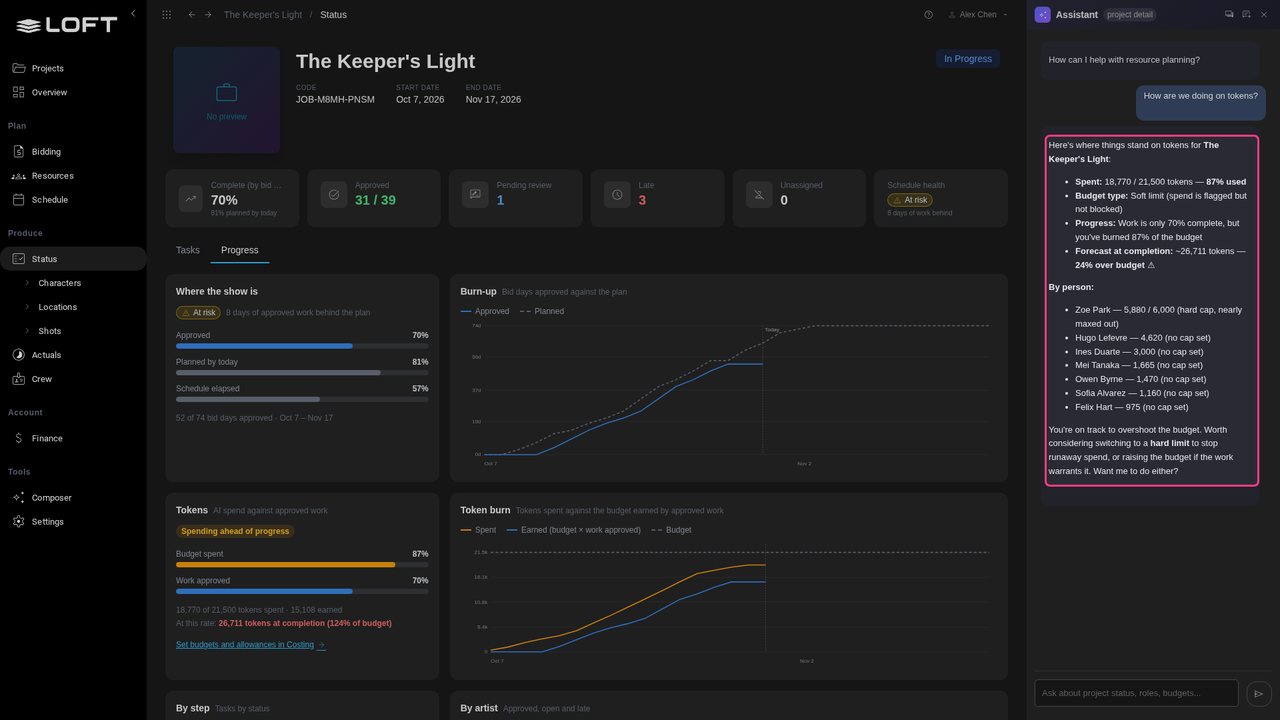Focus the Ask about project status input
This screenshot has width=1280, height=720.
coord(1136,693)
